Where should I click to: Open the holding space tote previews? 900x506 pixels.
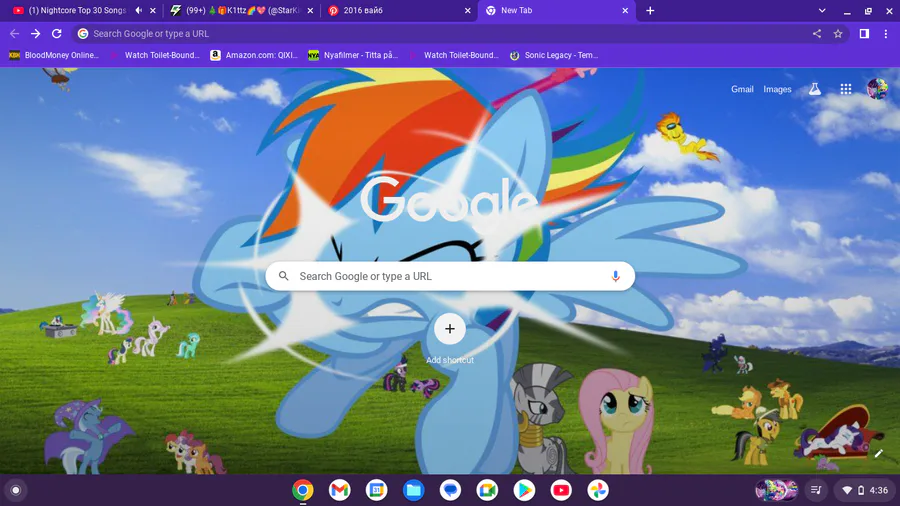tap(776, 490)
